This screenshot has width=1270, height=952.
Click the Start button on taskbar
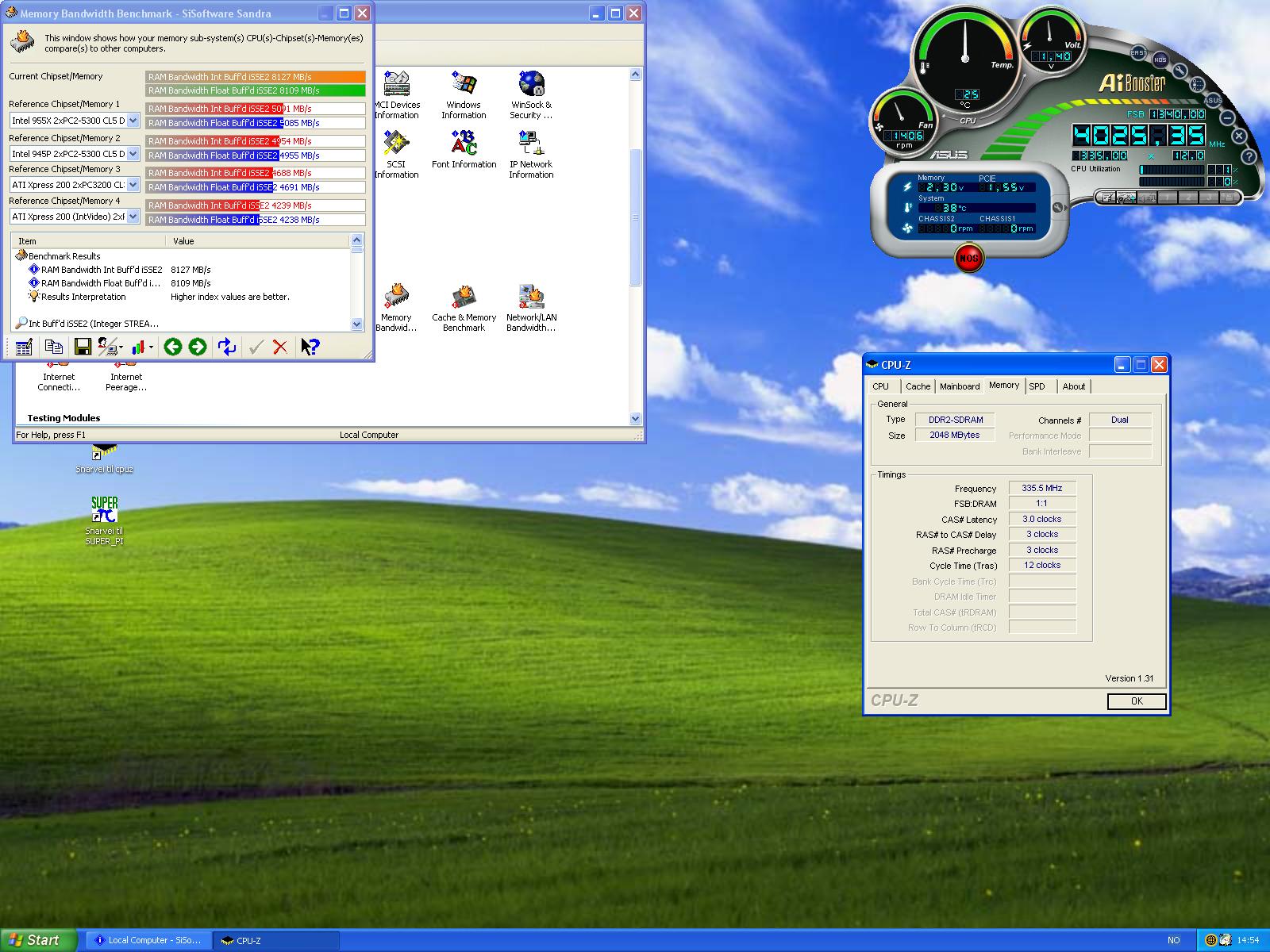[x=38, y=940]
